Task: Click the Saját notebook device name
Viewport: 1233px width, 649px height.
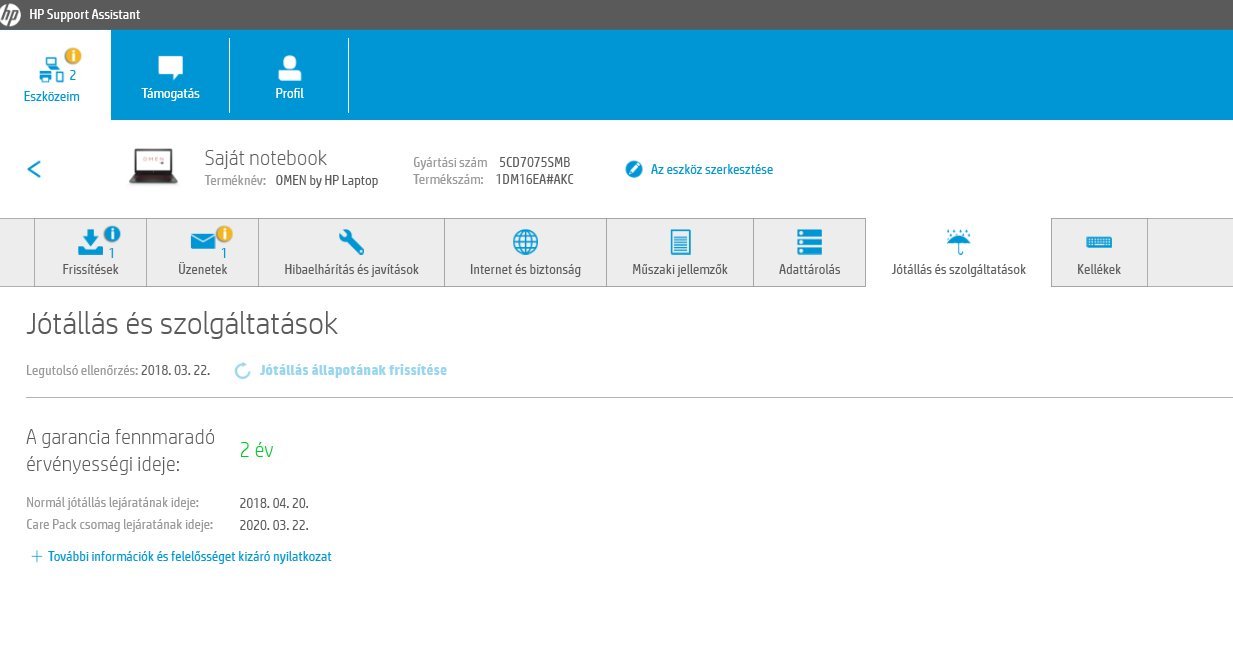Action: coord(266,158)
